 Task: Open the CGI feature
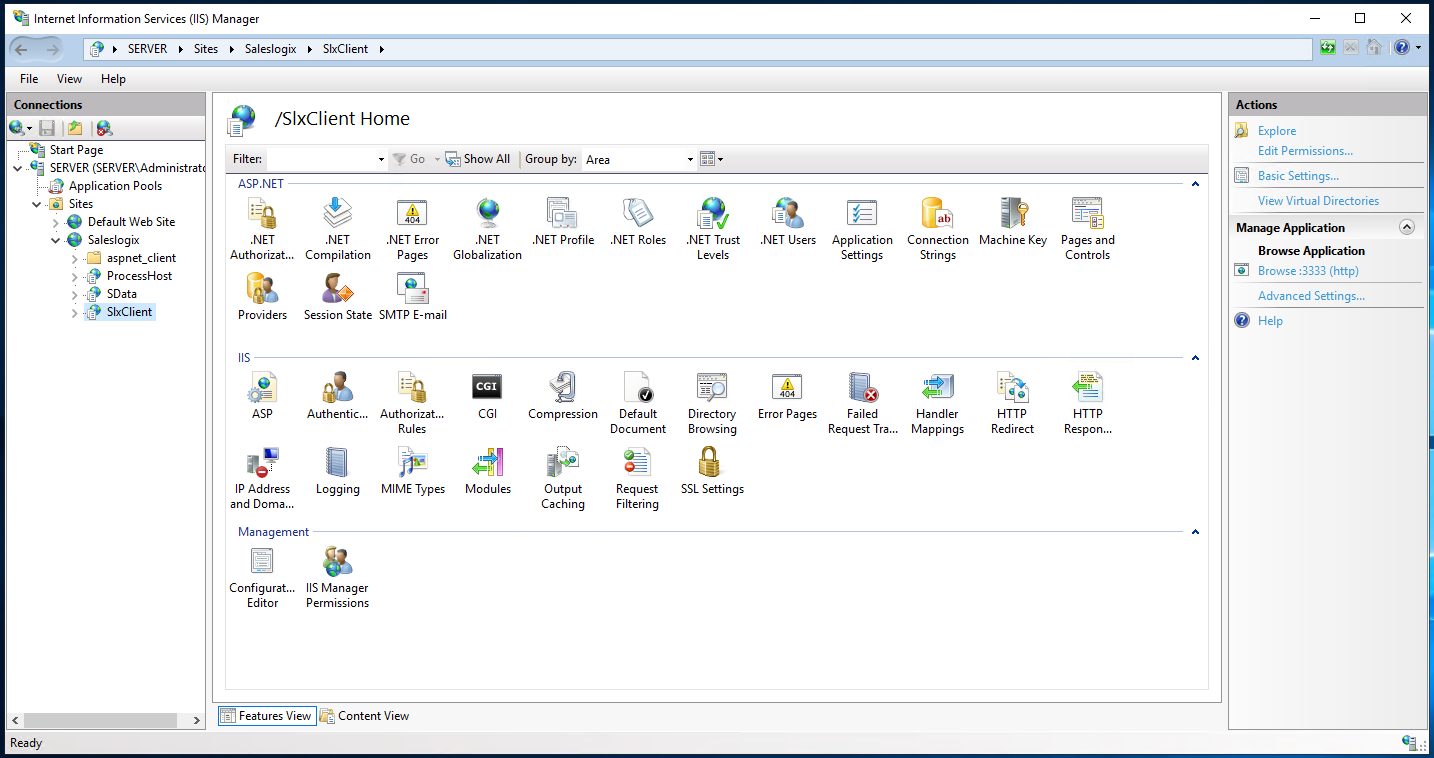click(487, 396)
